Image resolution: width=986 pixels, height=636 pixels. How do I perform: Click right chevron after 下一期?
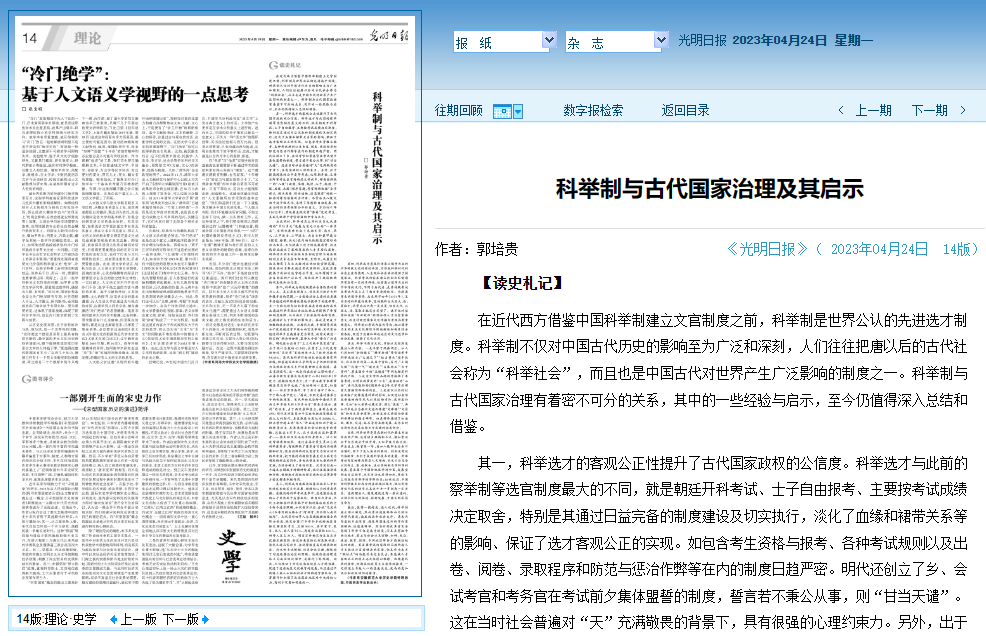tap(963, 110)
